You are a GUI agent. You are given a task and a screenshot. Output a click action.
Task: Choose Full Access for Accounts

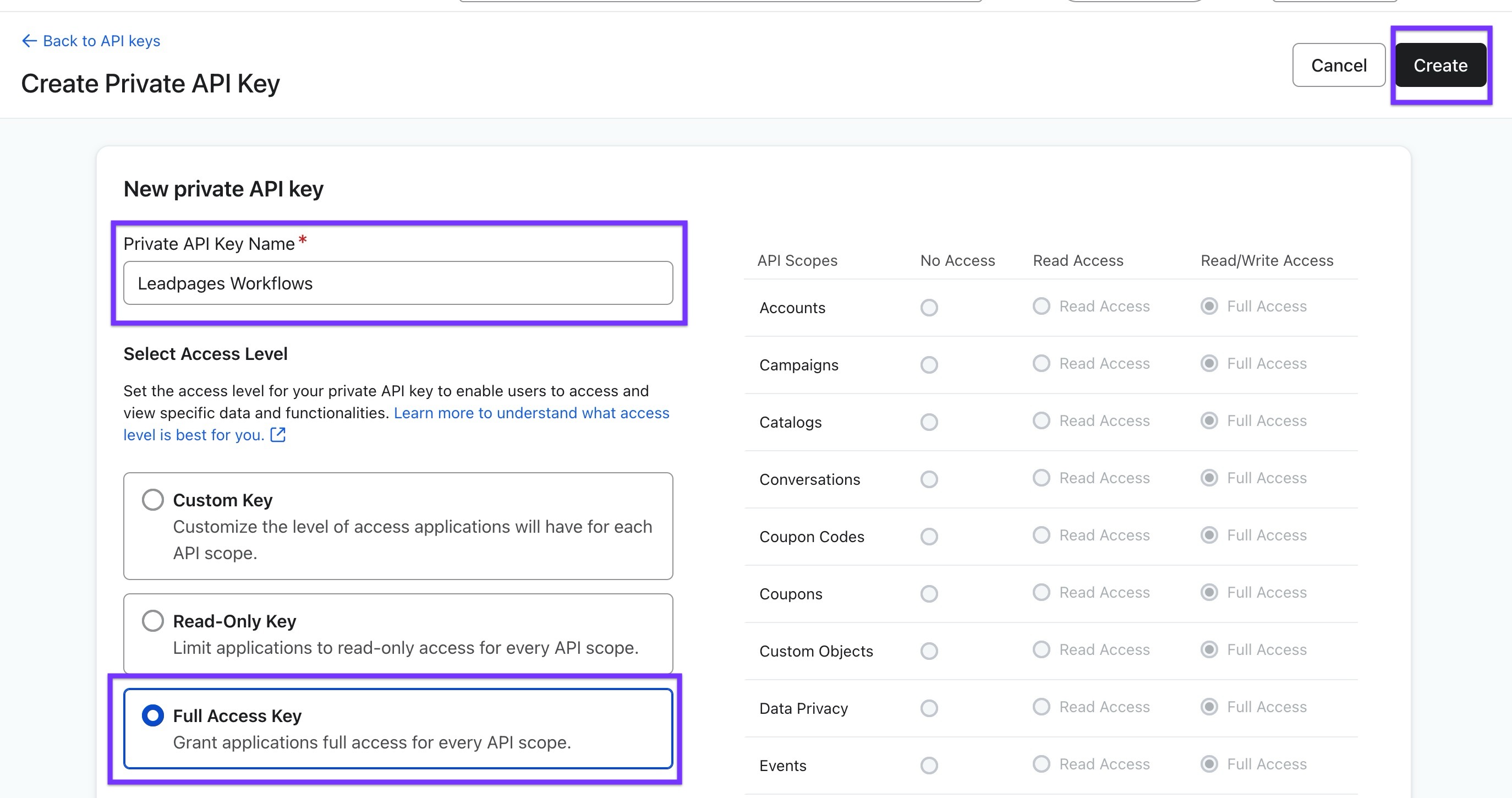click(x=1209, y=306)
